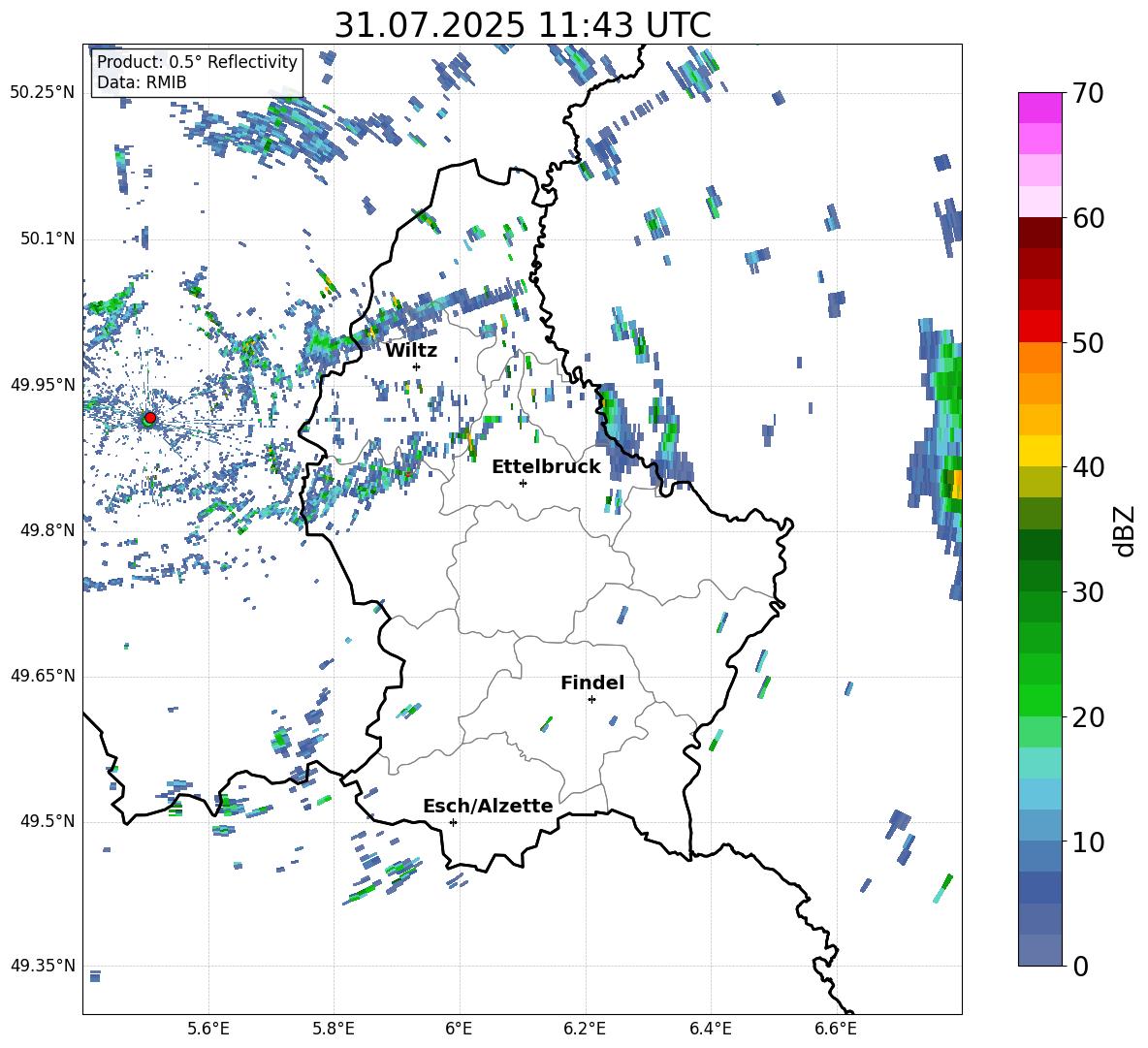Click the magenta swatch below 70 dBZ

click(1039, 109)
